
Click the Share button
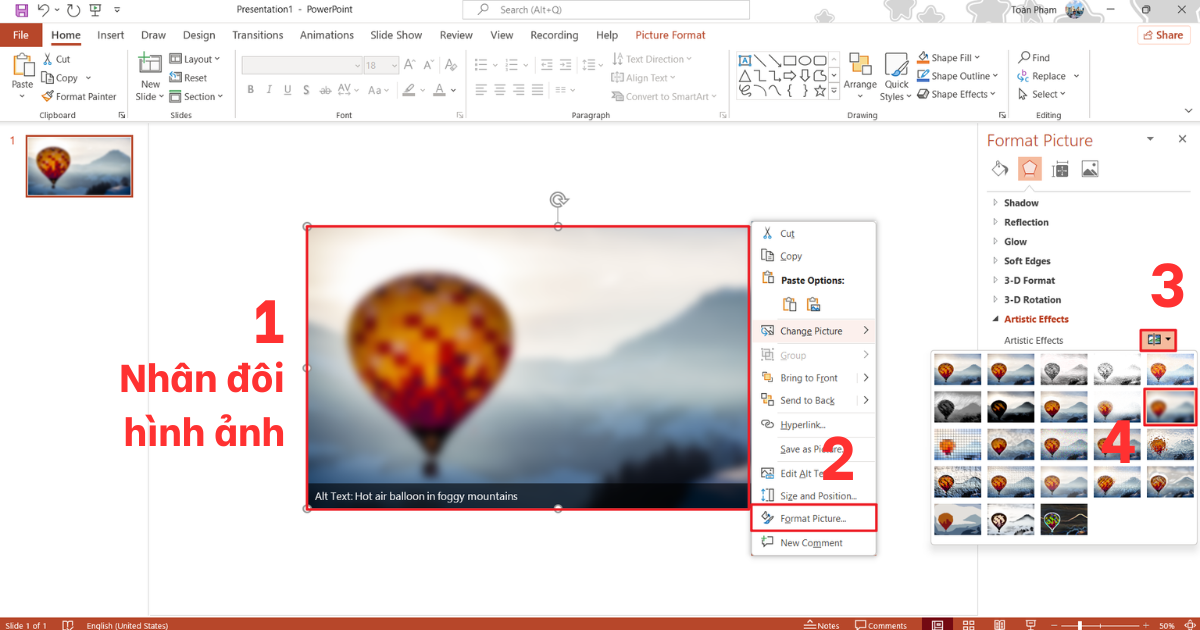[1163, 34]
